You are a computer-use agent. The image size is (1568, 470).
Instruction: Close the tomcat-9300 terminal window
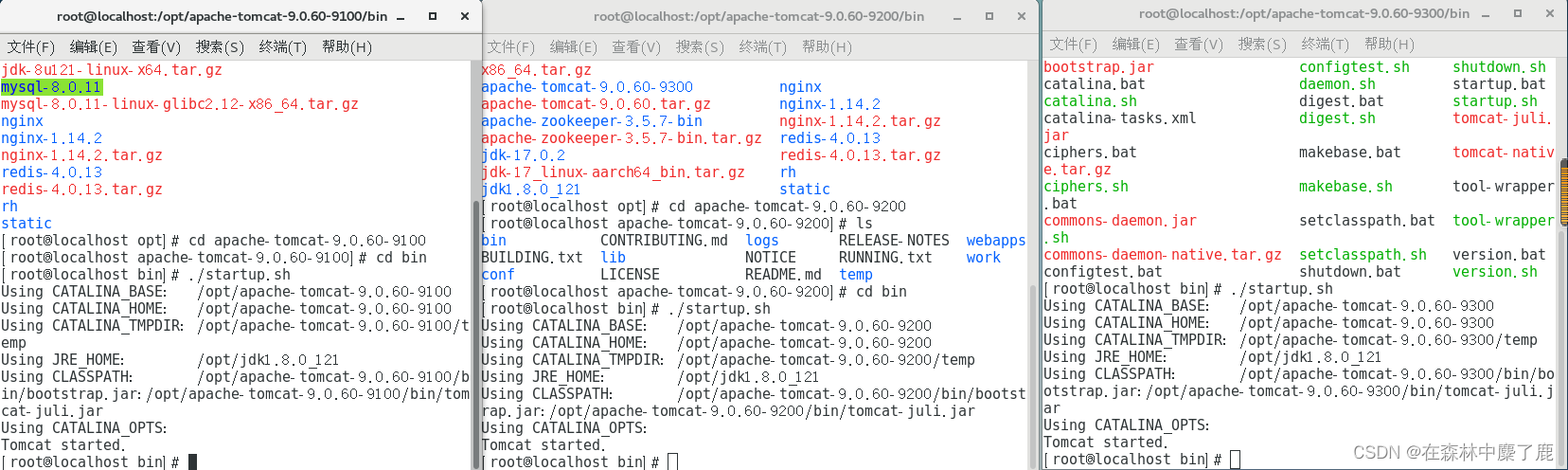(1550, 13)
